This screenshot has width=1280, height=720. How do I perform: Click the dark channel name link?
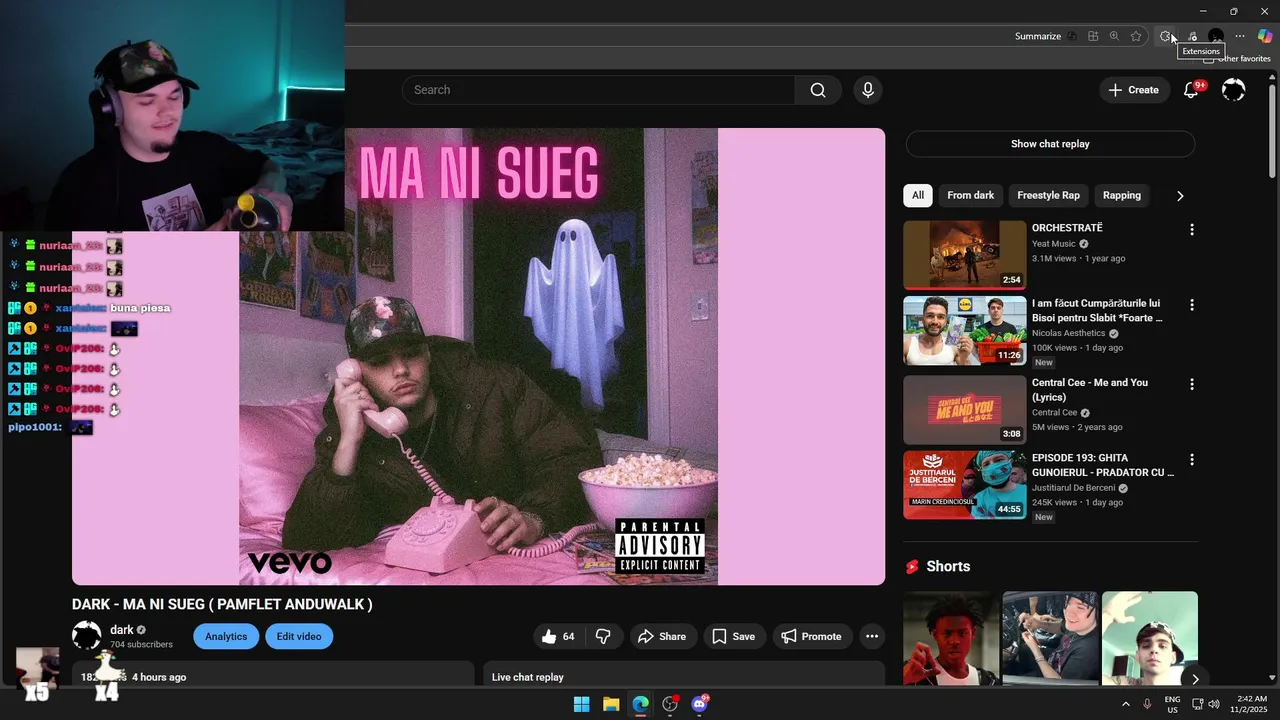122,630
